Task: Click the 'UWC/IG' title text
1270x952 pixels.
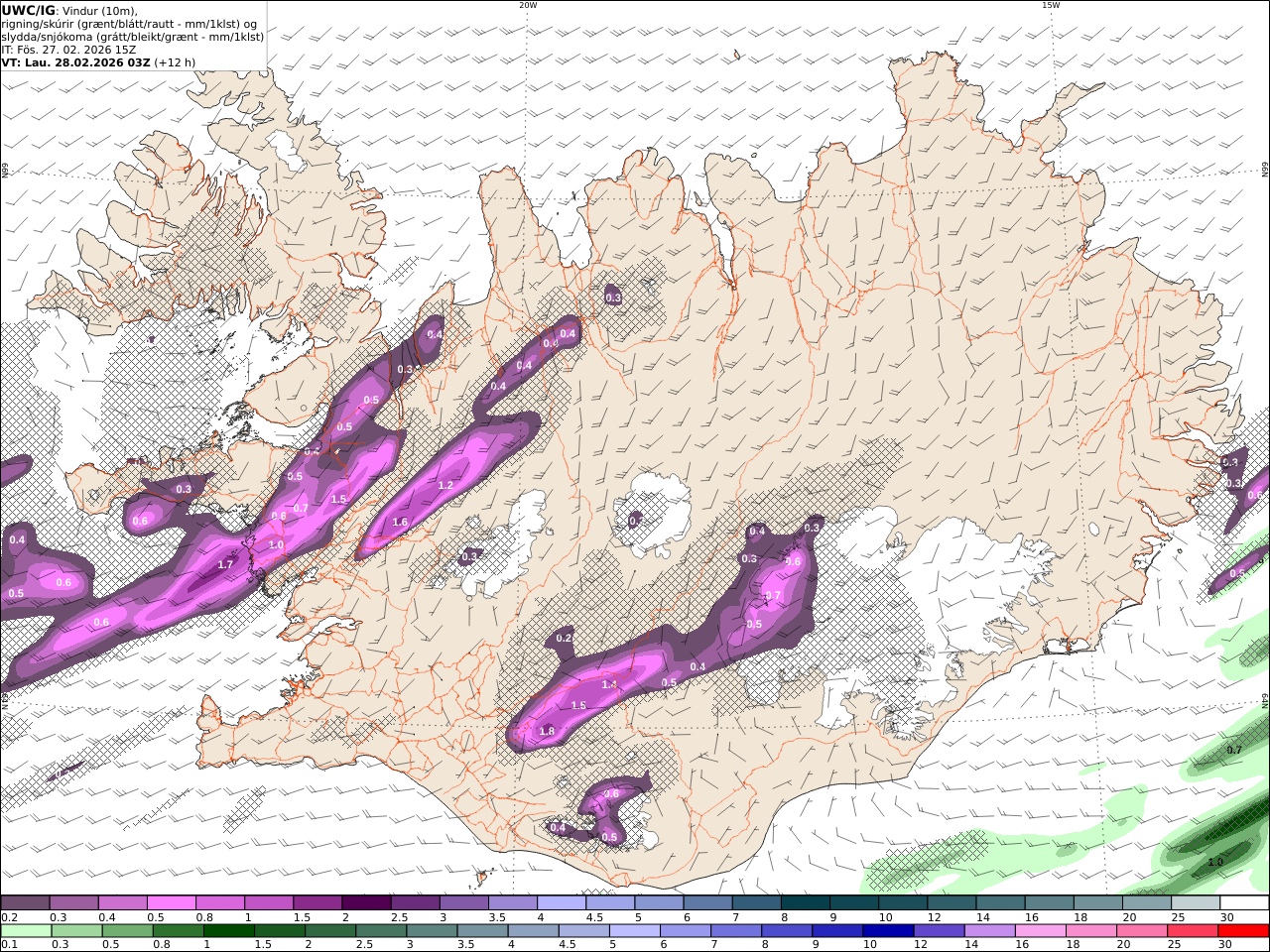Action: point(29,10)
